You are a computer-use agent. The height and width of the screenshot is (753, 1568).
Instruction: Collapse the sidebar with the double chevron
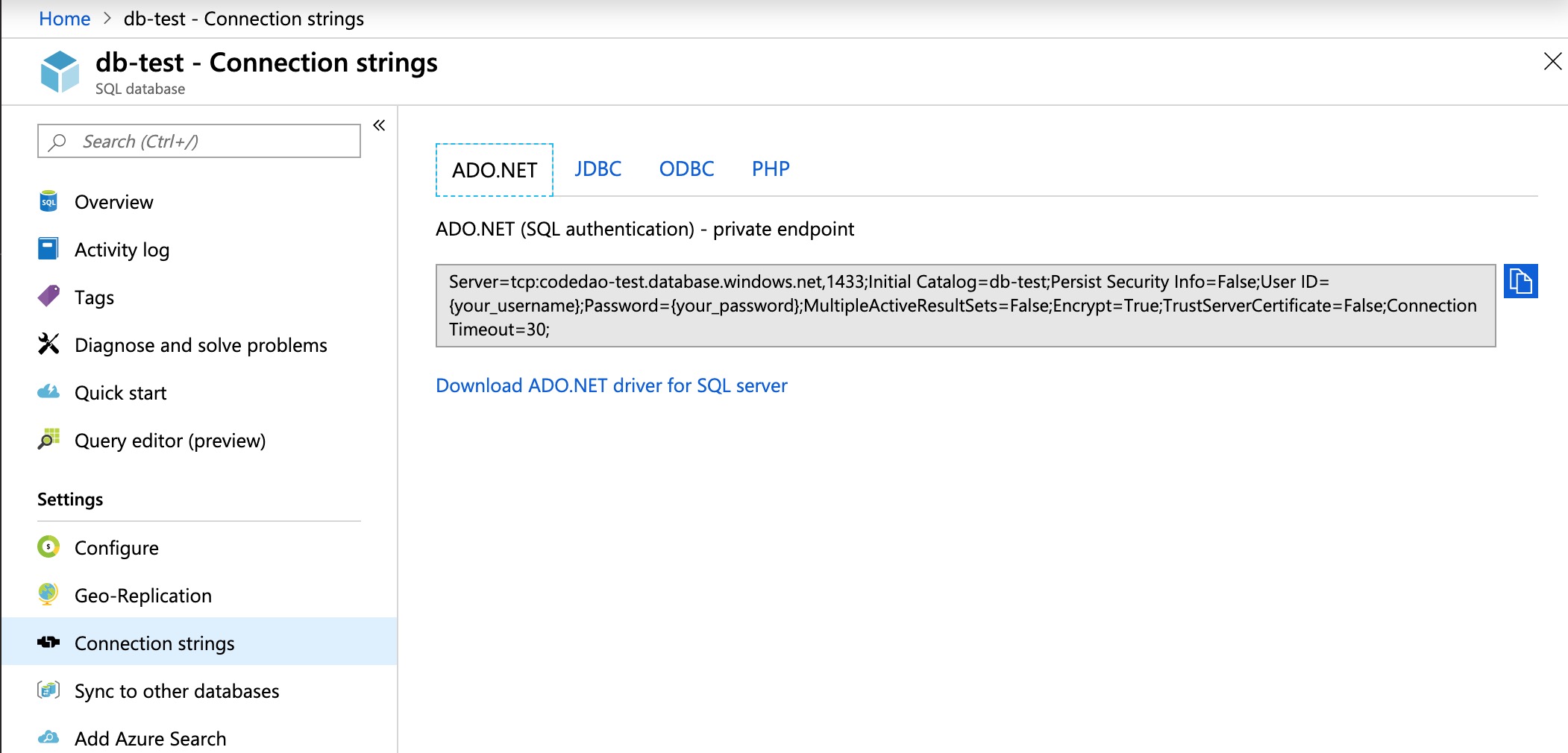(x=379, y=125)
